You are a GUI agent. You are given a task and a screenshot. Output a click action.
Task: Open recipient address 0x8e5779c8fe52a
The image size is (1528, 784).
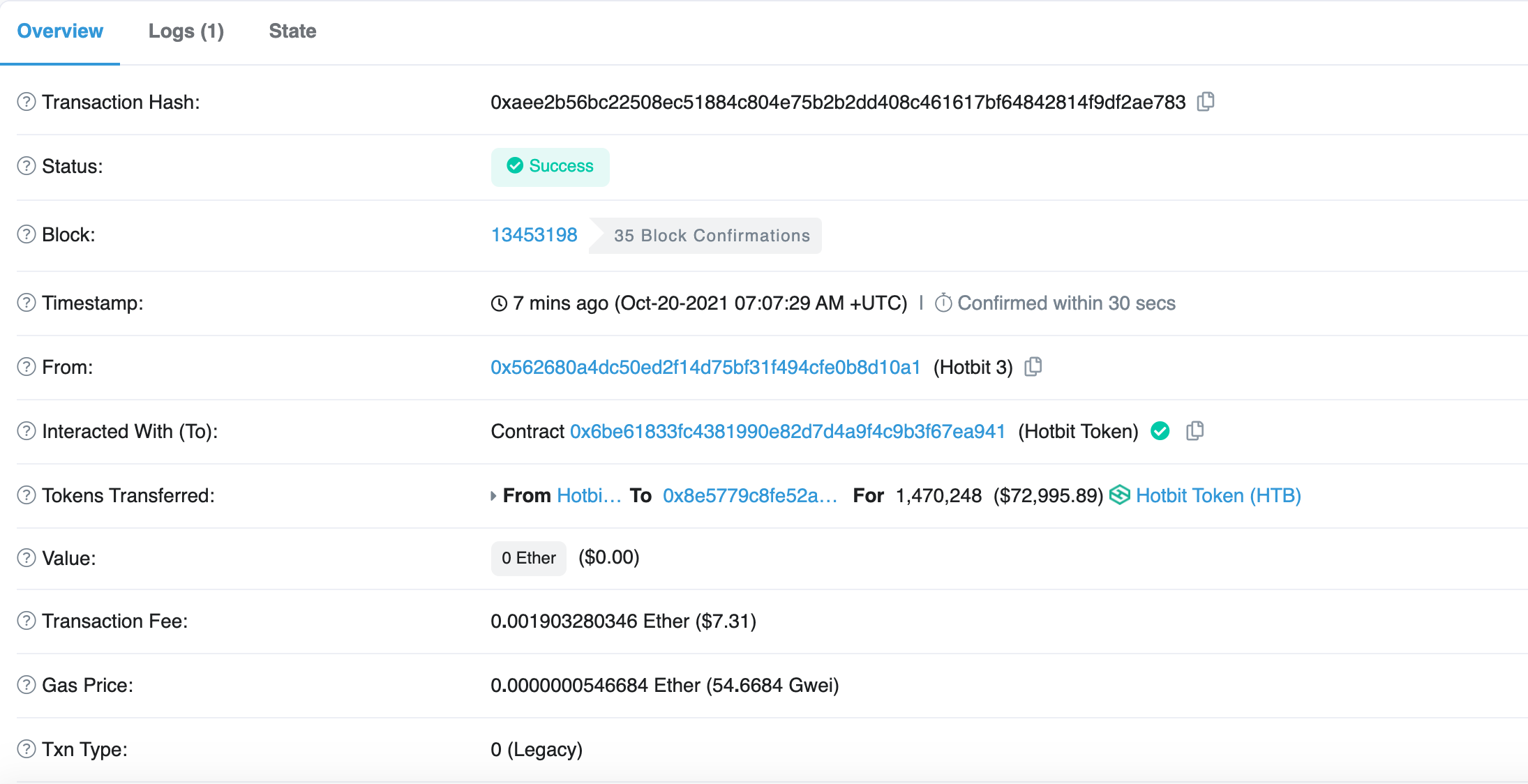click(x=749, y=496)
